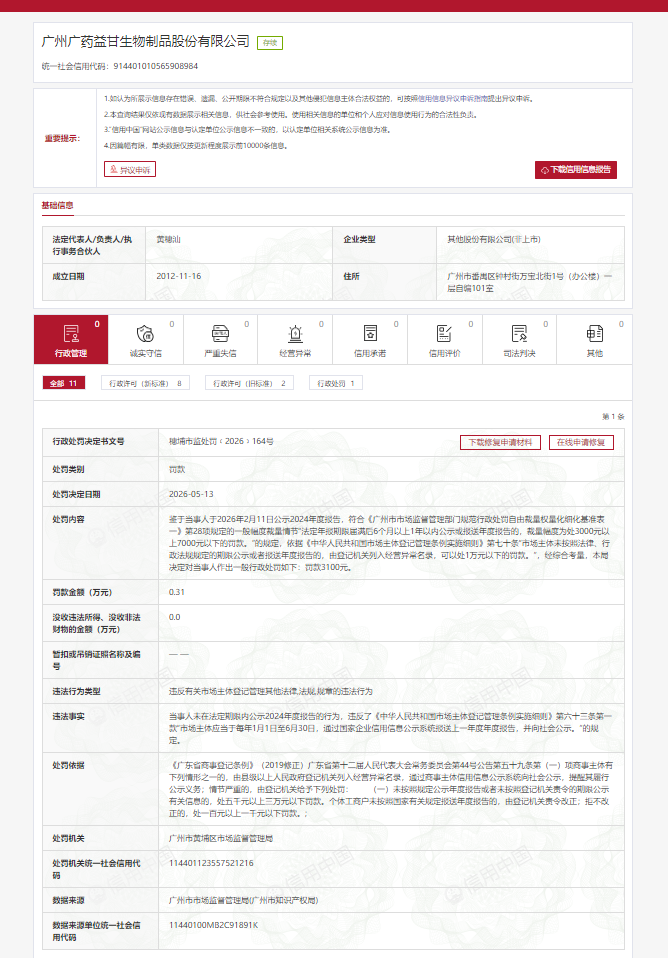Click the 罚款 penalty category value
Viewport: 668px width, 958px height.
tap(177, 470)
